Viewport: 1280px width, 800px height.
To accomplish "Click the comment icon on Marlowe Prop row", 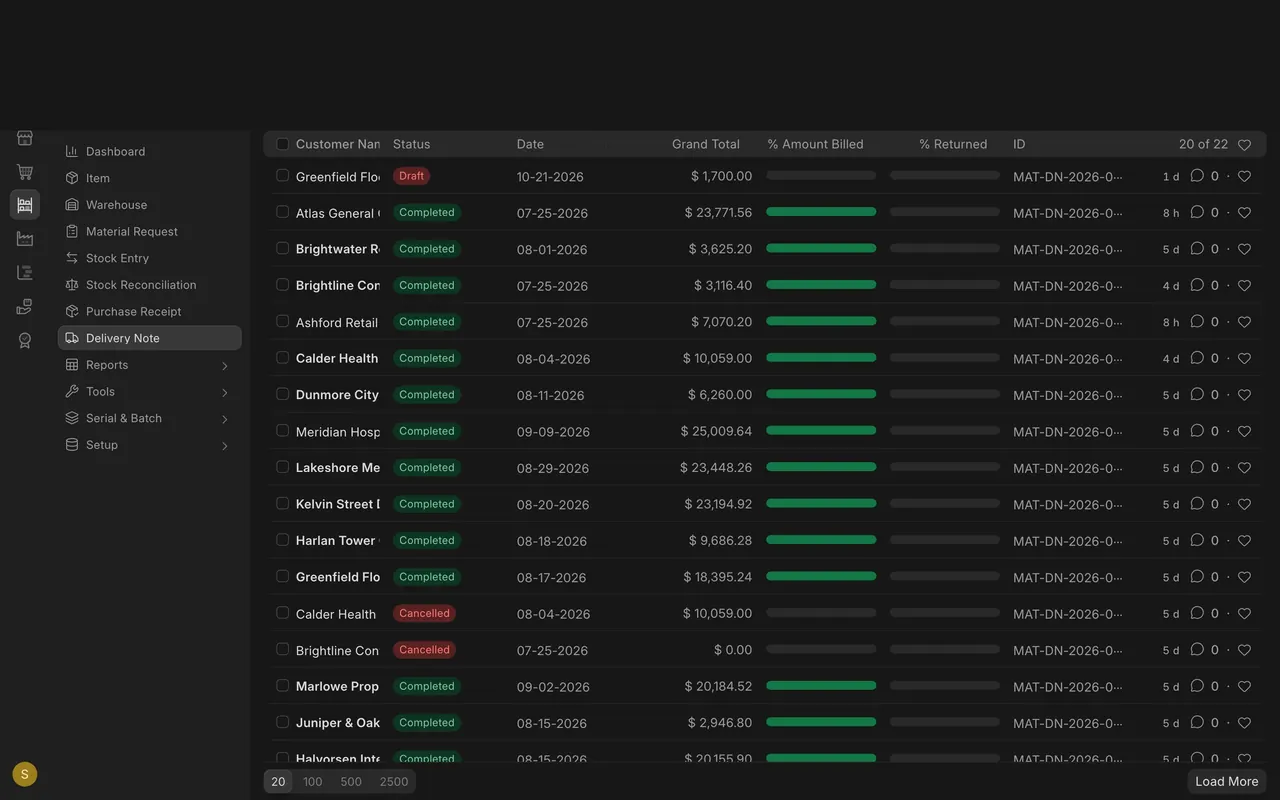I will pos(1197,686).
